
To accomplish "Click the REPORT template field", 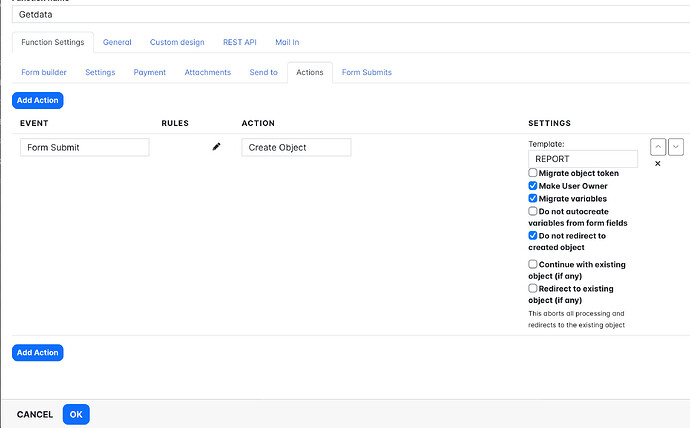I will coord(582,159).
